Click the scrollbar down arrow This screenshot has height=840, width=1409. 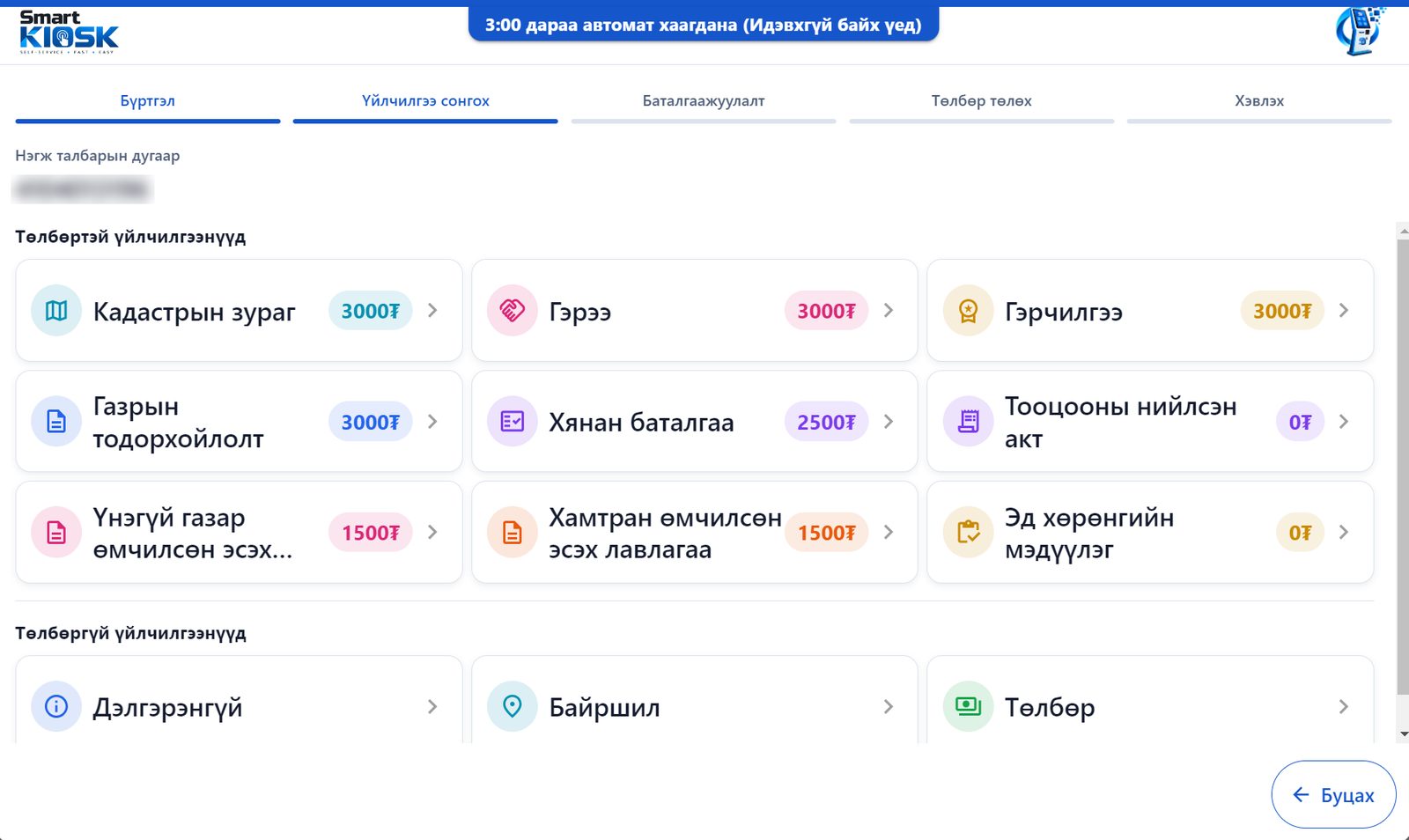pos(1403,734)
